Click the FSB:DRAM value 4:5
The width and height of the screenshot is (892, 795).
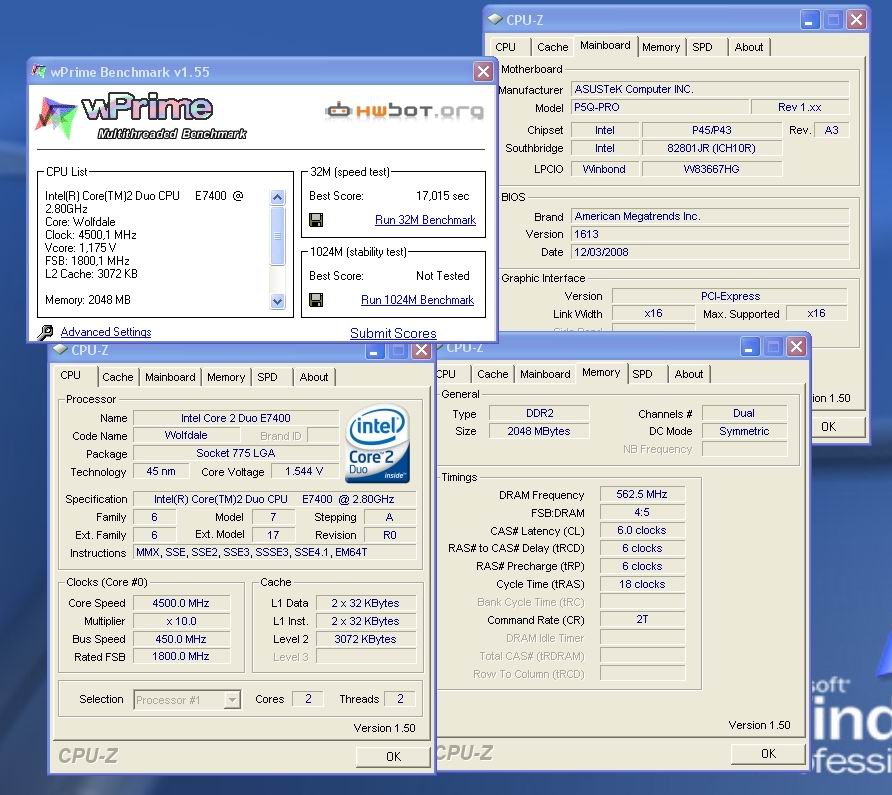(642, 513)
